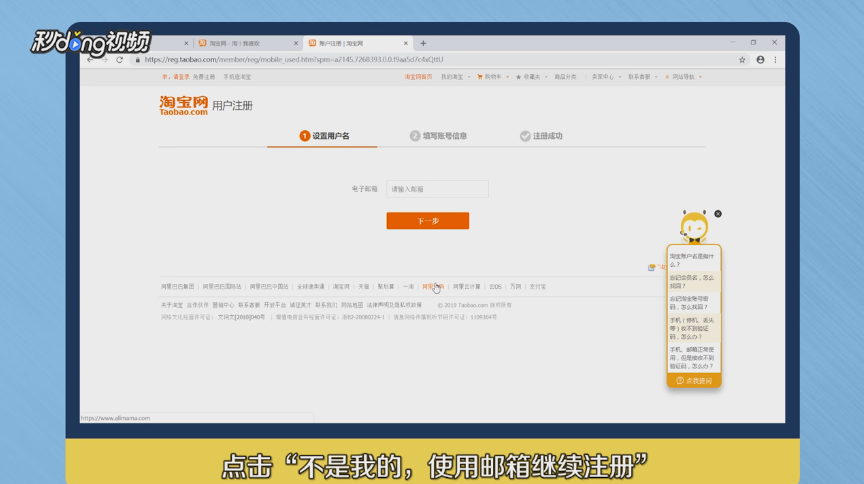Open footer link 万网
Screen dimensions: 864x484
click(516, 287)
